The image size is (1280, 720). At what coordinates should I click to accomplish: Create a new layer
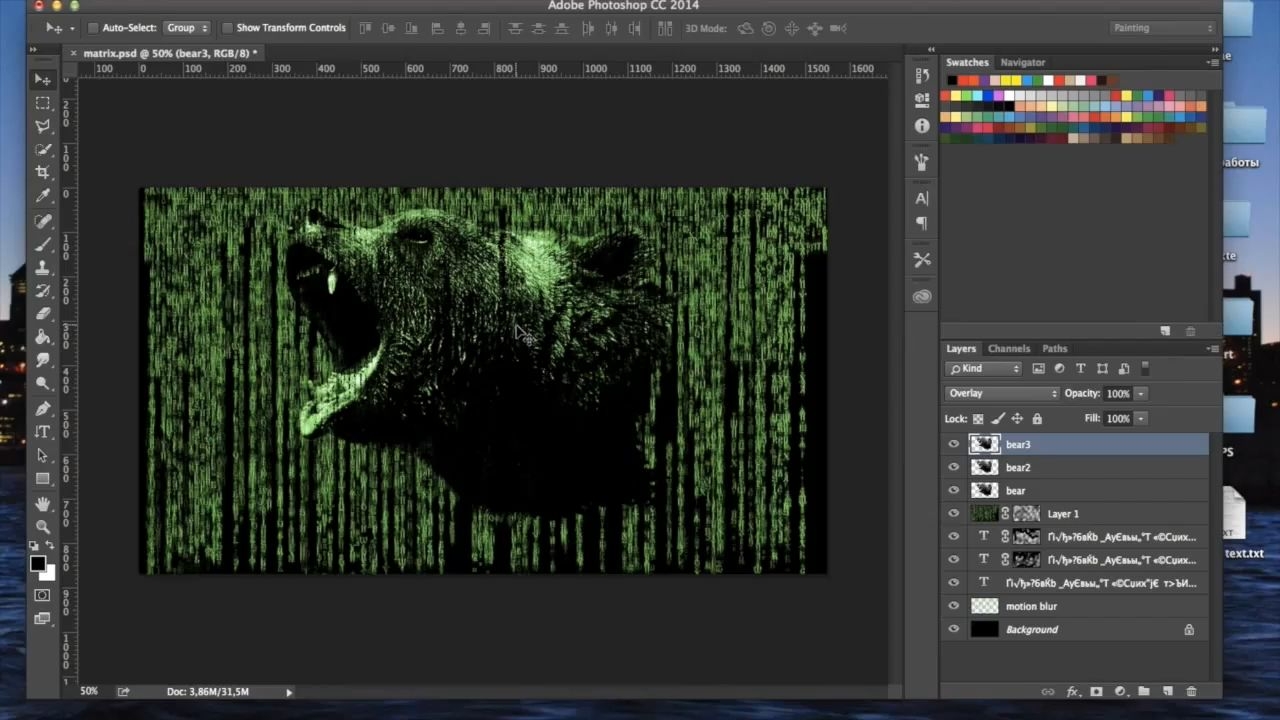coord(1167,692)
